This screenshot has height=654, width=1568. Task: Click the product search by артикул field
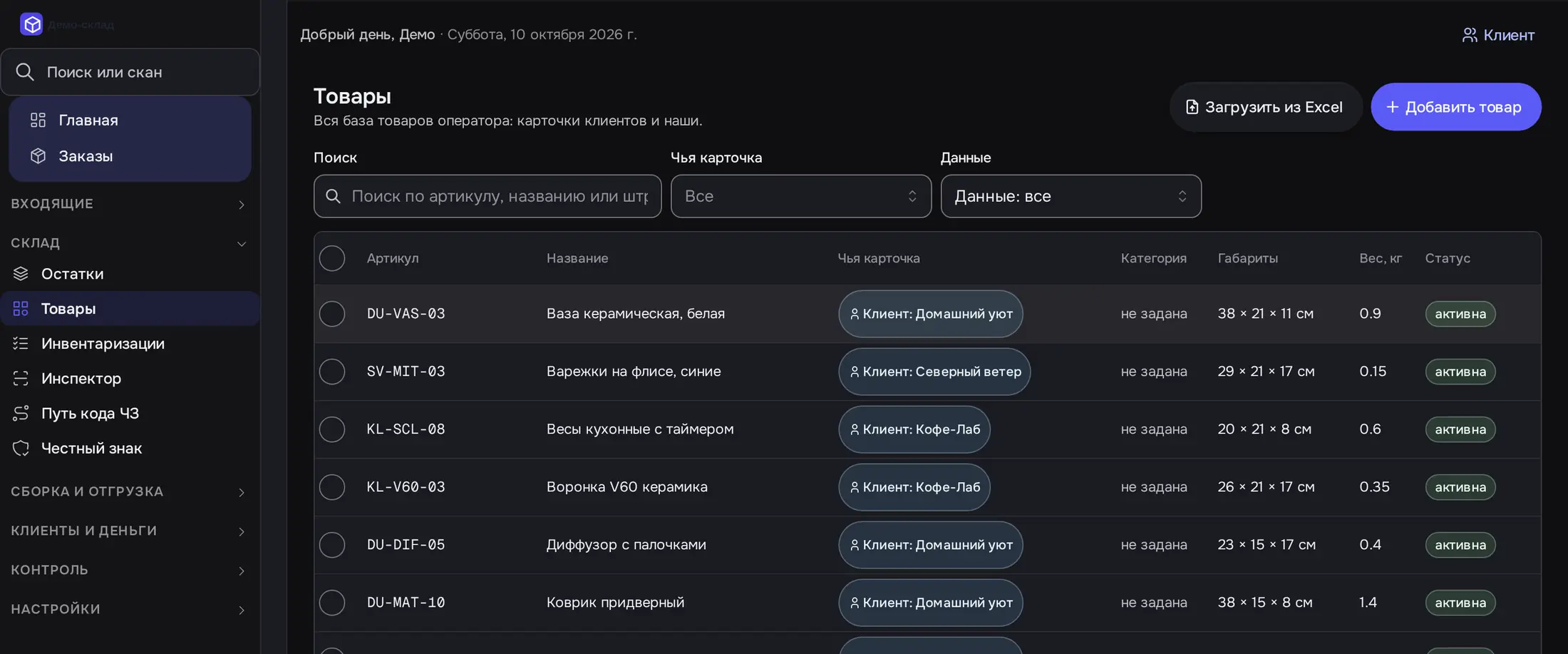point(488,196)
